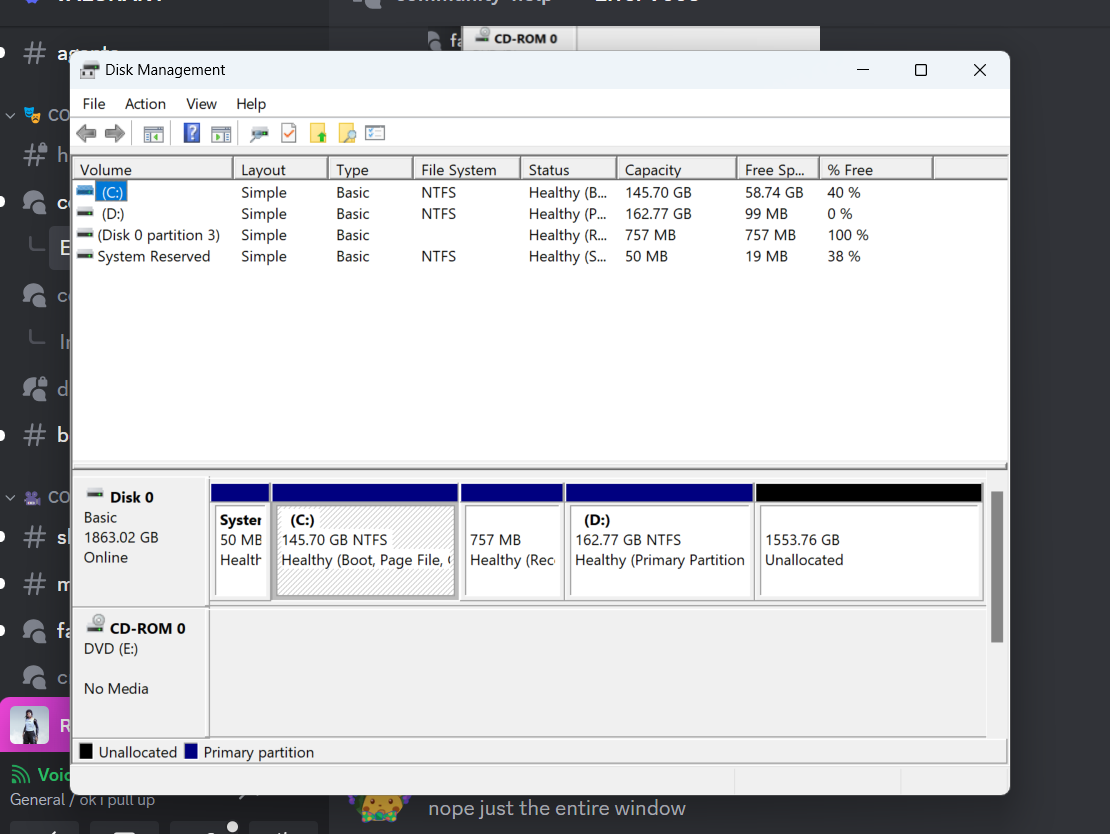This screenshot has width=1110, height=834.
Task: Click the drive connect toolbar icon
Action: [259, 133]
